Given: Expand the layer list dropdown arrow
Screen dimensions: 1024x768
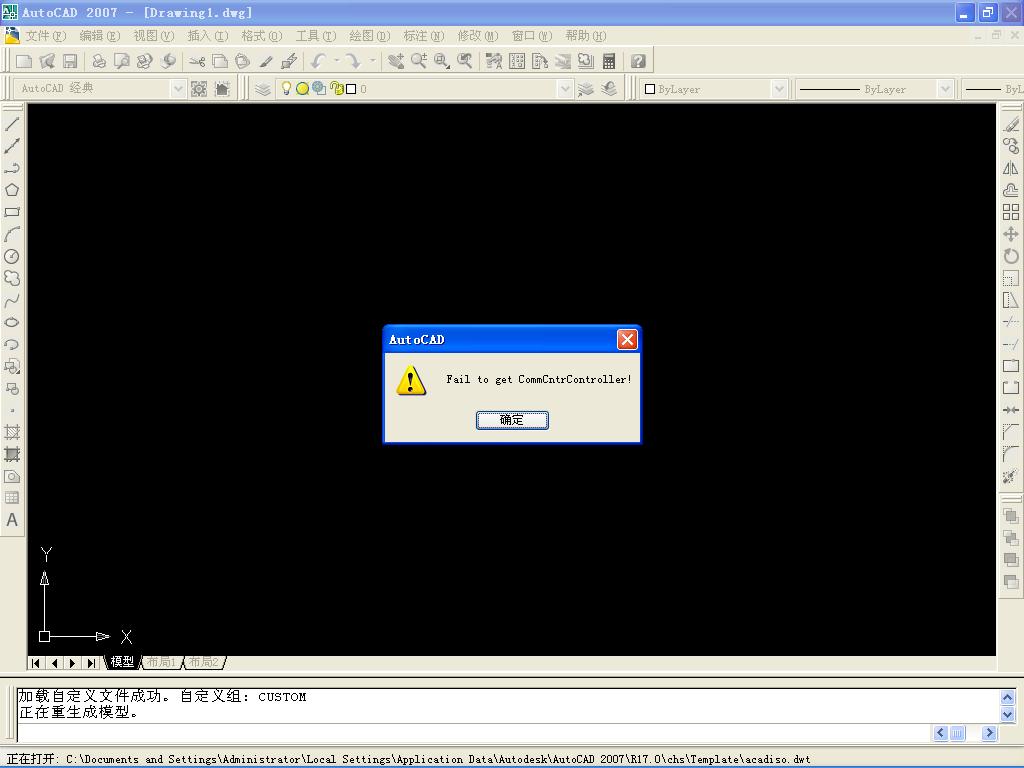Looking at the screenshot, I should [x=566, y=89].
